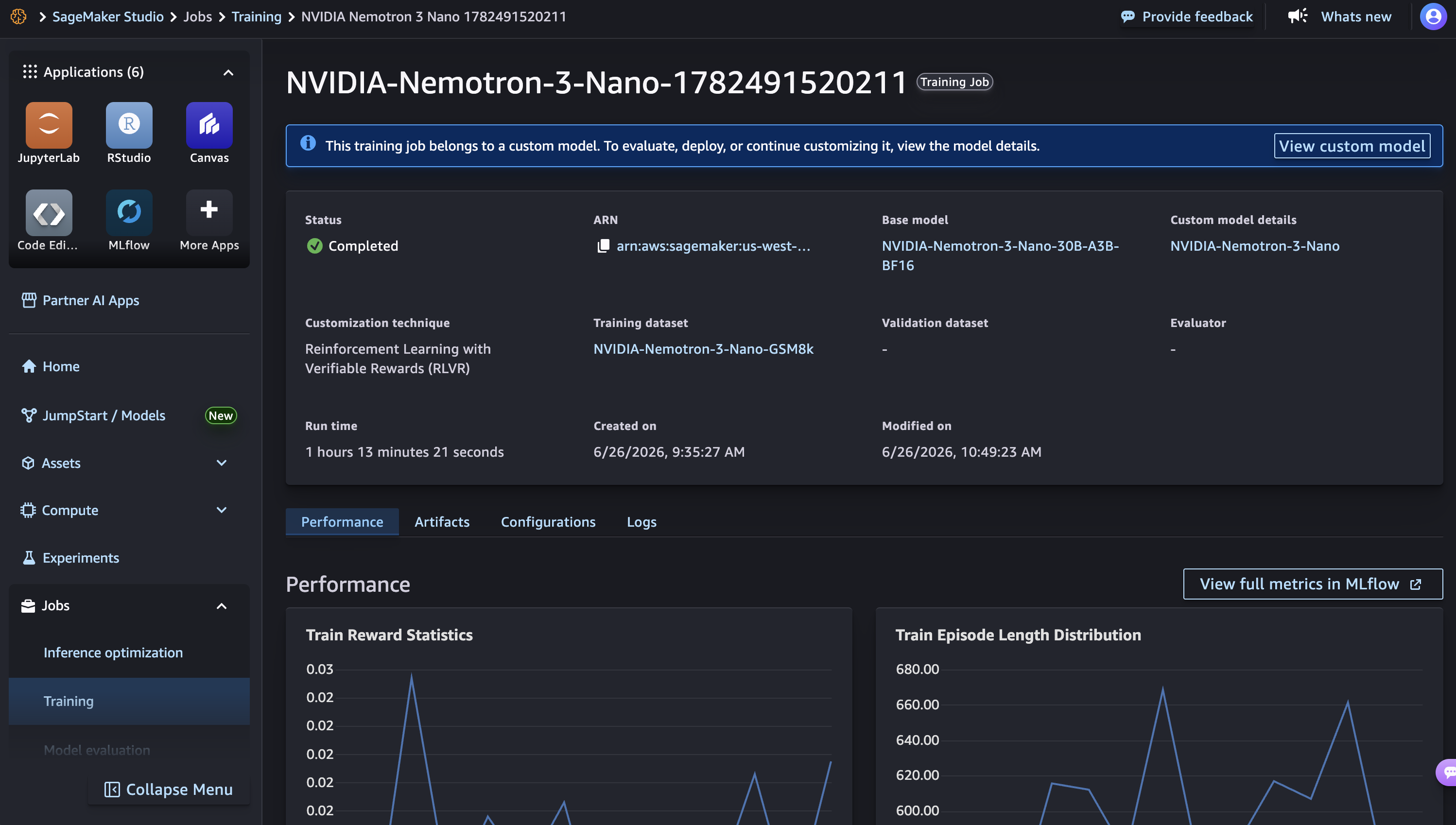Viewport: 1456px width, 825px height.
Task: Click the info icon in the banner
Action: (x=308, y=143)
